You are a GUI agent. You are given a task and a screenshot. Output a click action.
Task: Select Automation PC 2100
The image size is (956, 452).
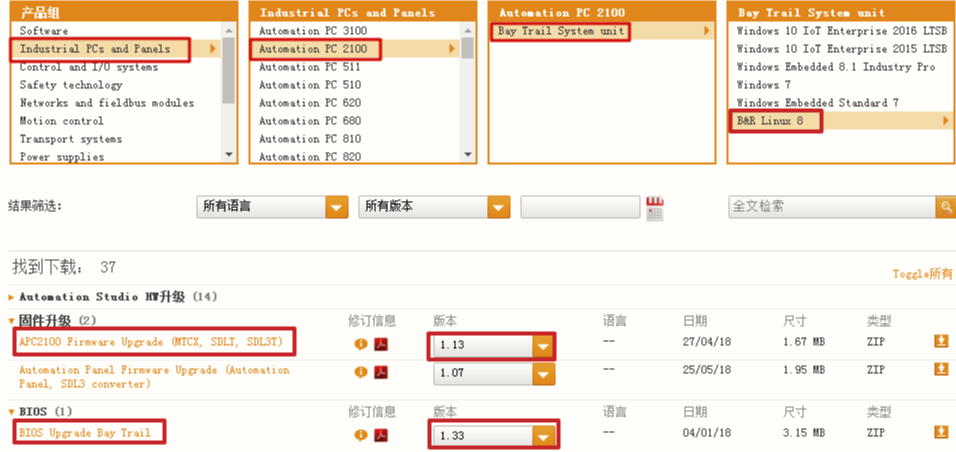point(313,49)
